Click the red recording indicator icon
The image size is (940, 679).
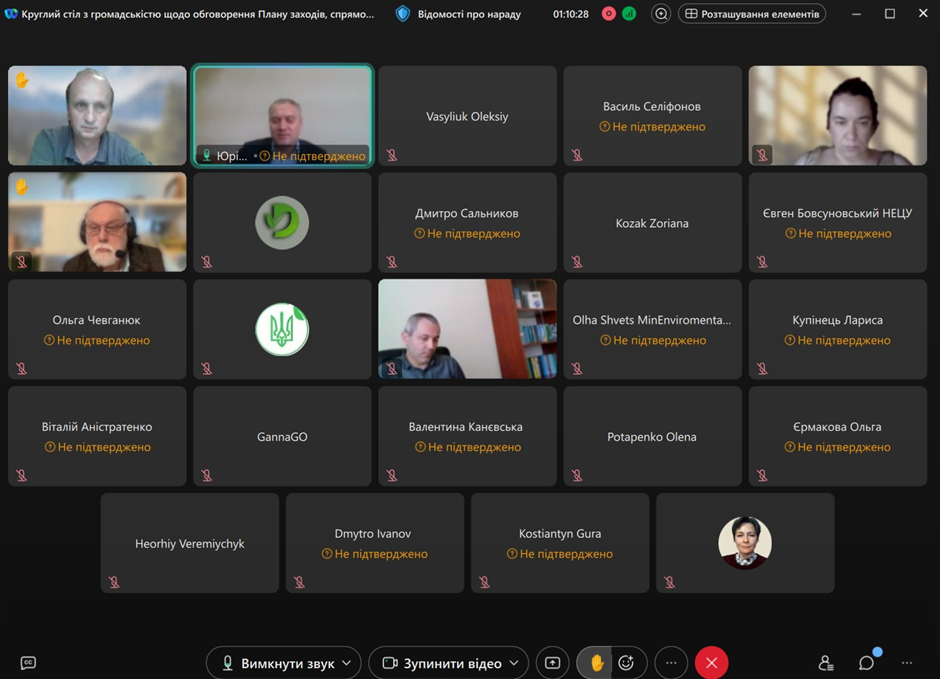click(608, 14)
